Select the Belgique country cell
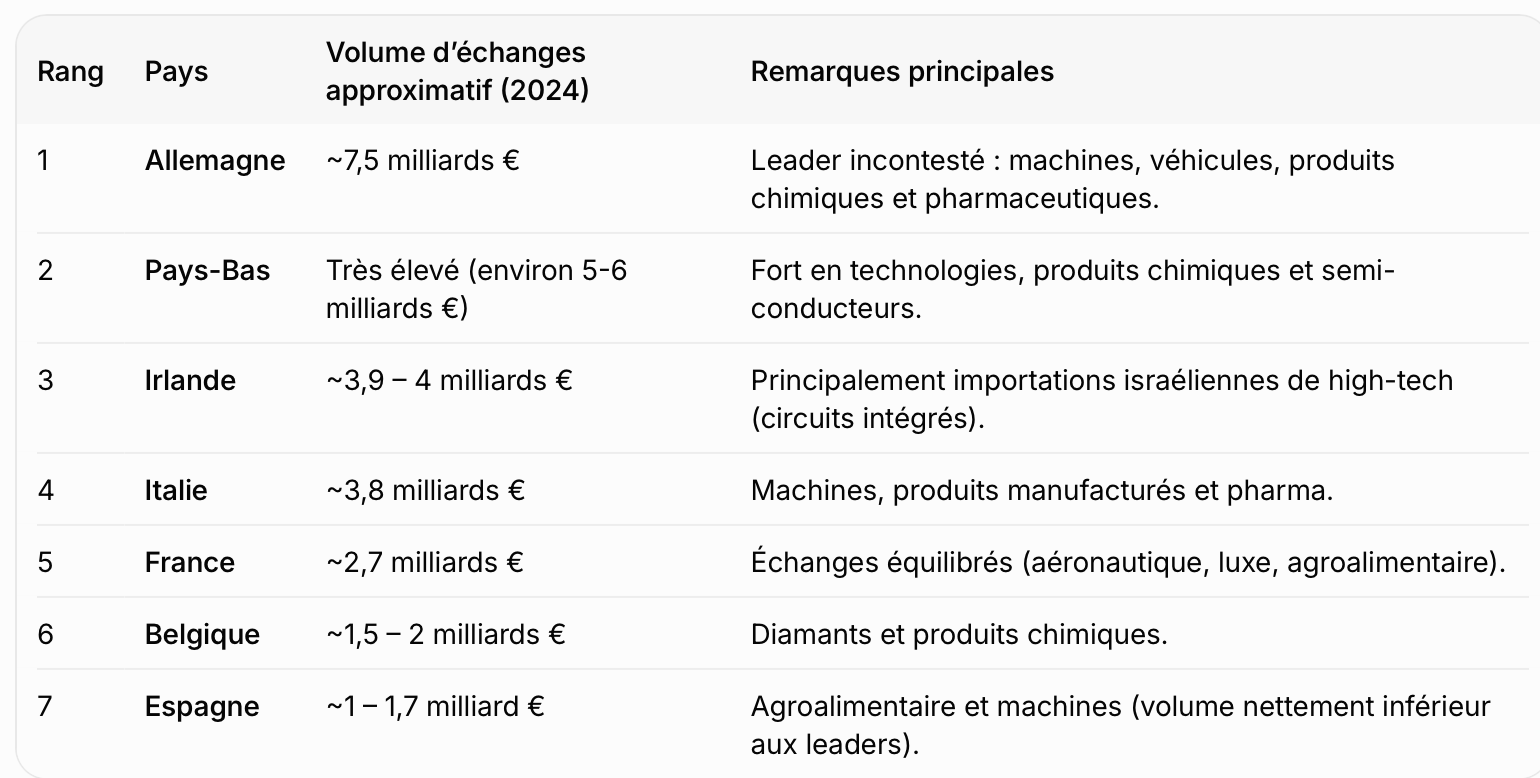1540x778 pixels. coord(202,634)
